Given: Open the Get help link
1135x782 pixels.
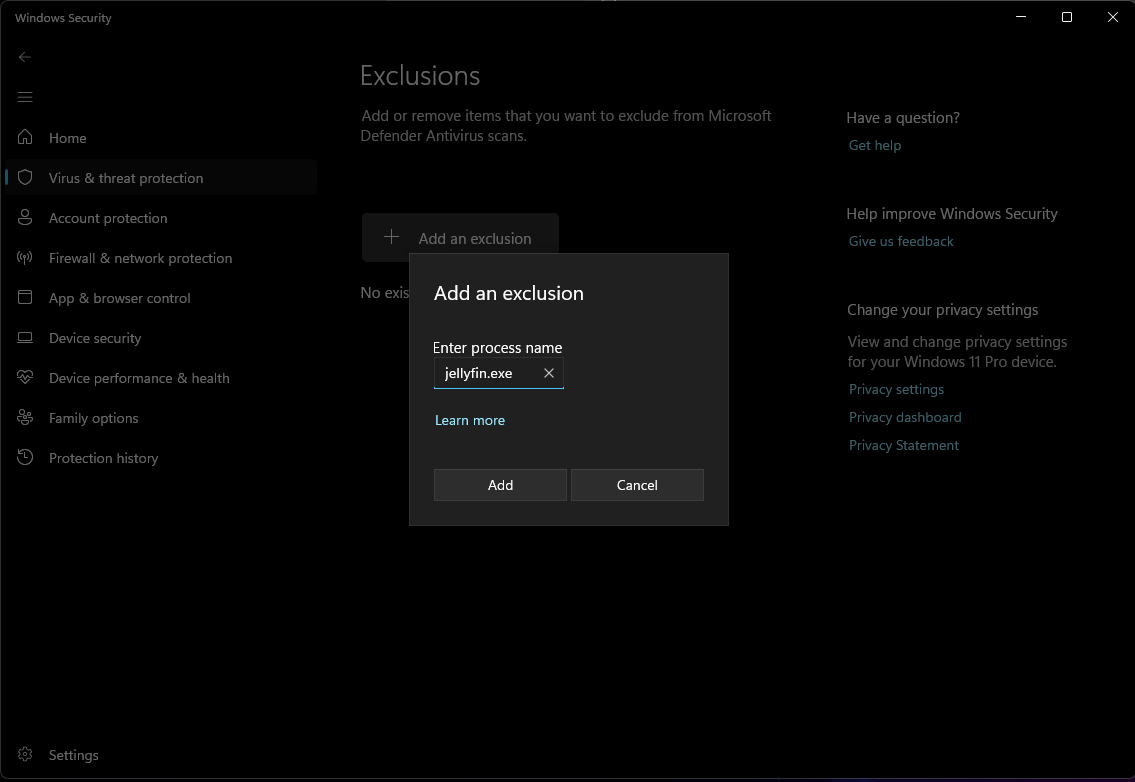Looking at the screenshot, I should (x=874, y=145).
